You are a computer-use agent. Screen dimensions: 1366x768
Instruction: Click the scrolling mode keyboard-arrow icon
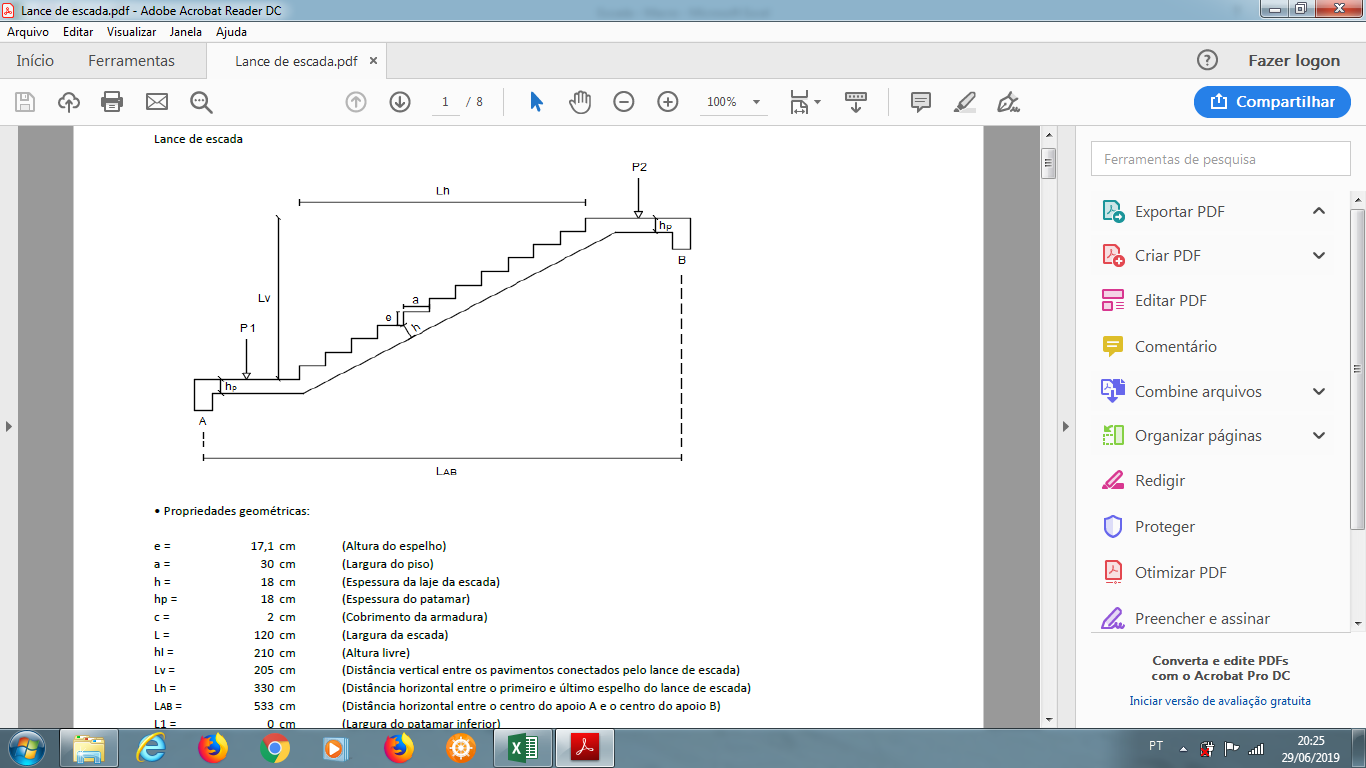pos(856,102)
